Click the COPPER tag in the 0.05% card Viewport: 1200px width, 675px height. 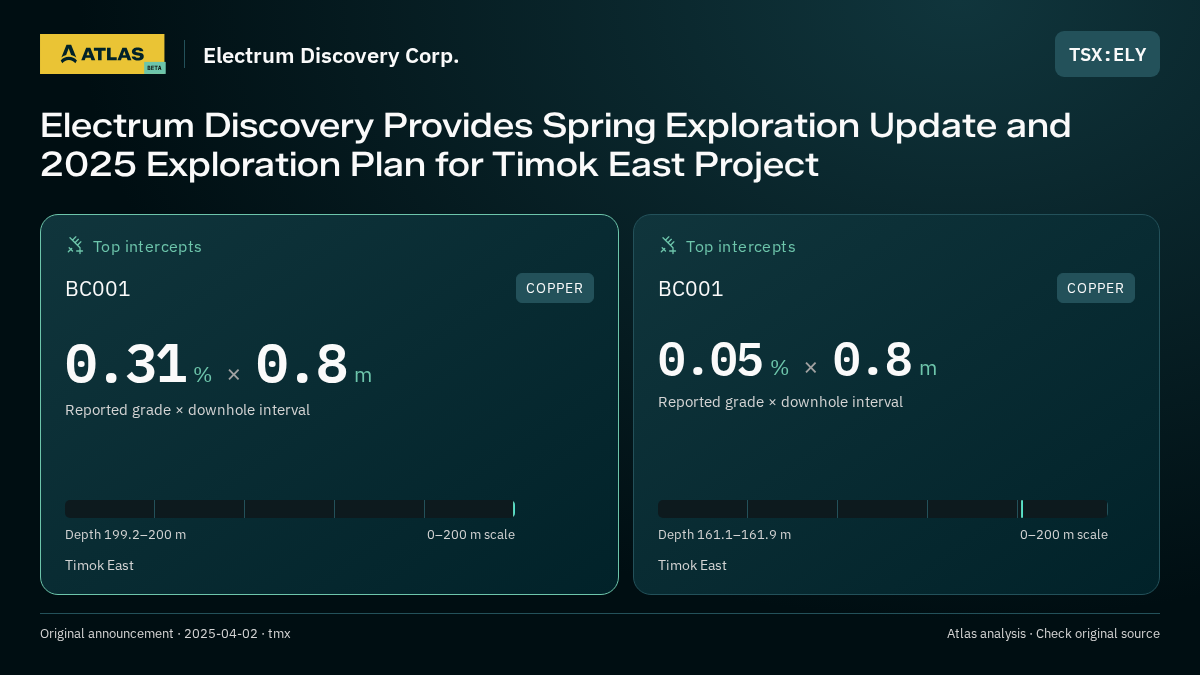pos(1096,288)
